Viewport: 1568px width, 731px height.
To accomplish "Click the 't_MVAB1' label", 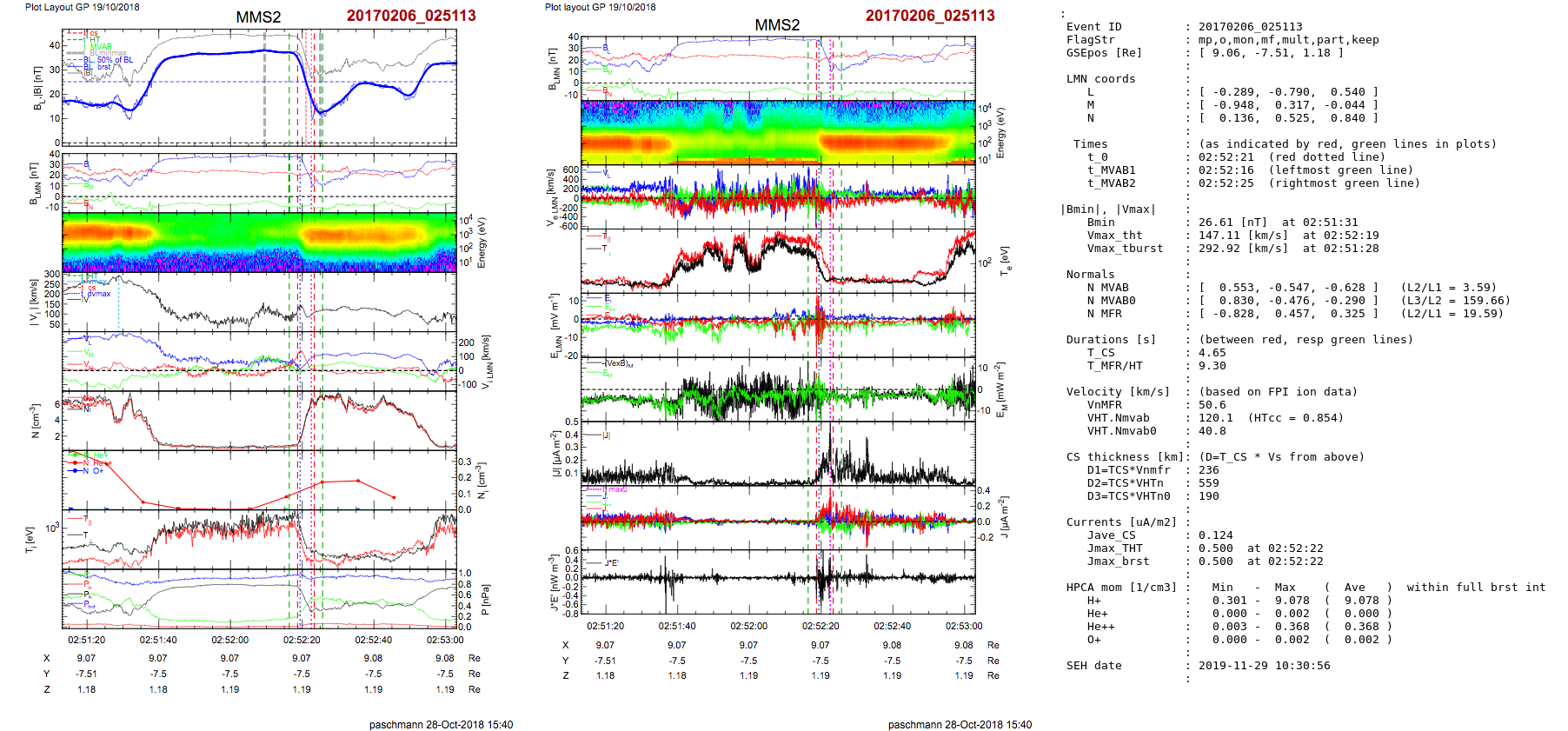I will (1111, 170).
